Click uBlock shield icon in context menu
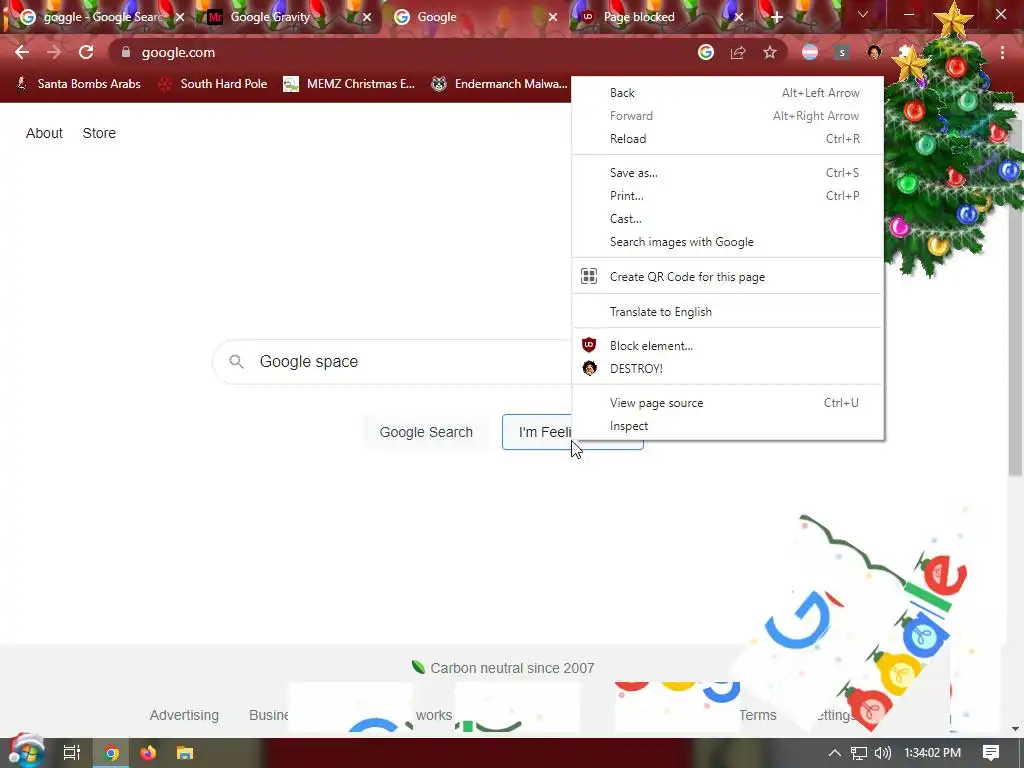This screenshot has height=768, width=1024. pyautogui.click(x=588, y=345)
